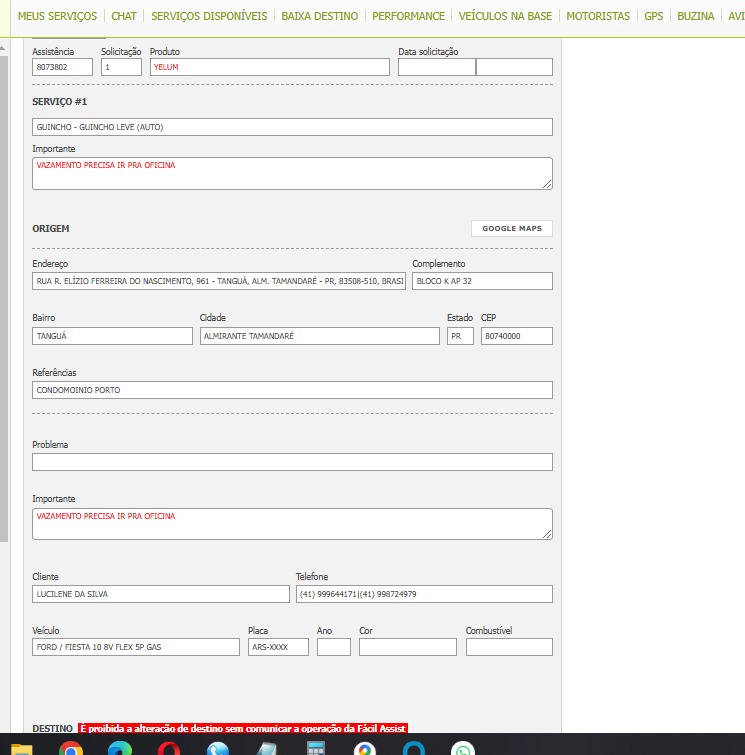Go to the CHAT menu item
The width and height of the screenshot is (745, 755).
[x=124, y=16]
